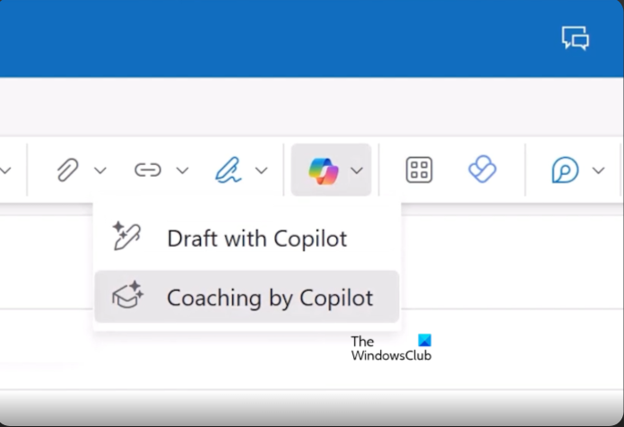Click the dropdown chevron left of paperclip
This screenshot has height=427, width=624.
click(x=5, y=171)
